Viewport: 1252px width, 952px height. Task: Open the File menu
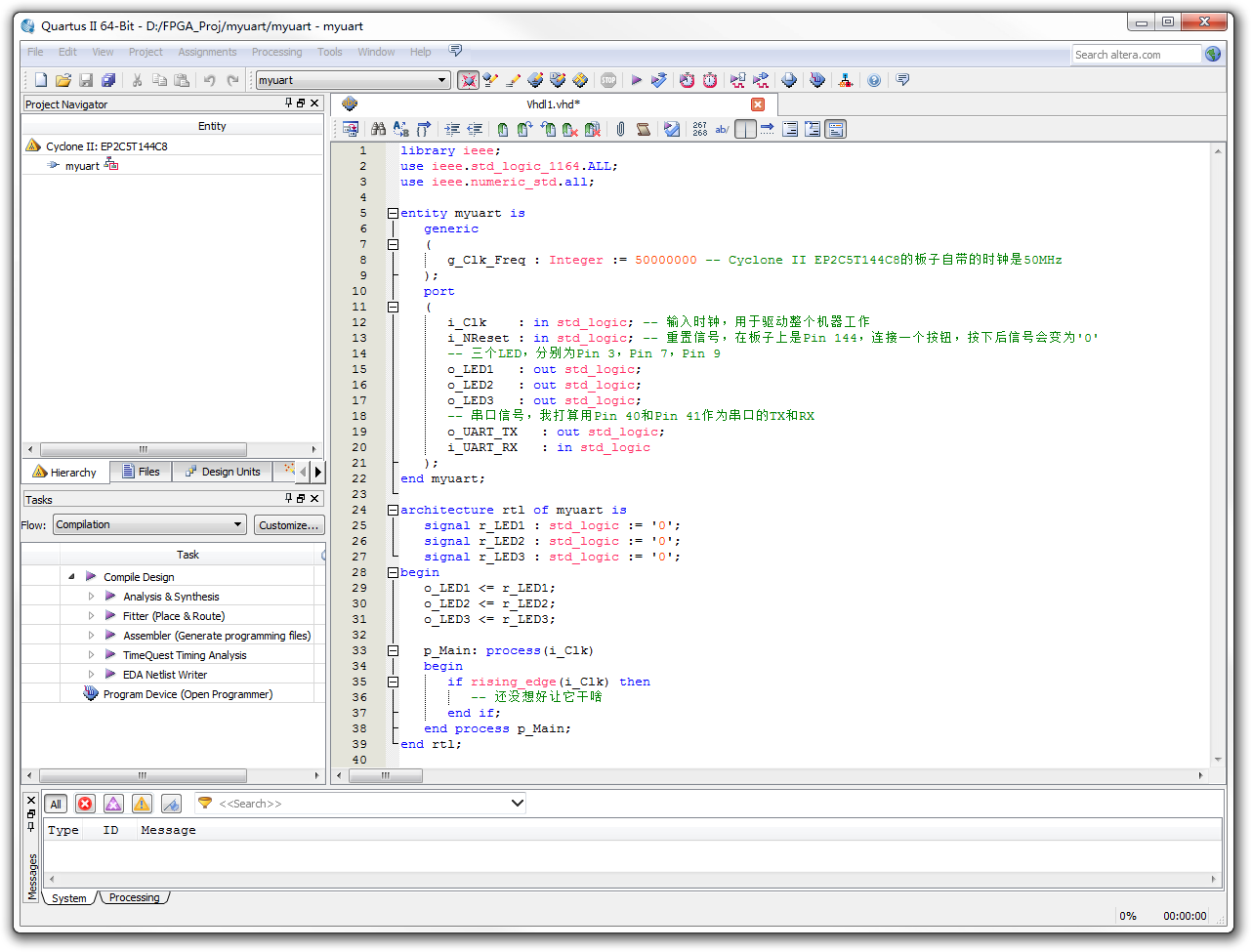[x=35, y=52]
